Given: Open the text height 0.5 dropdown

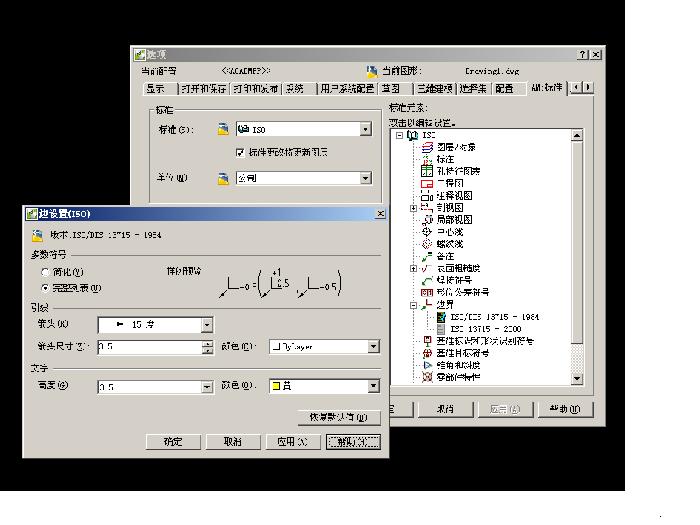Looking at the screenshot, I should (207, 387).
